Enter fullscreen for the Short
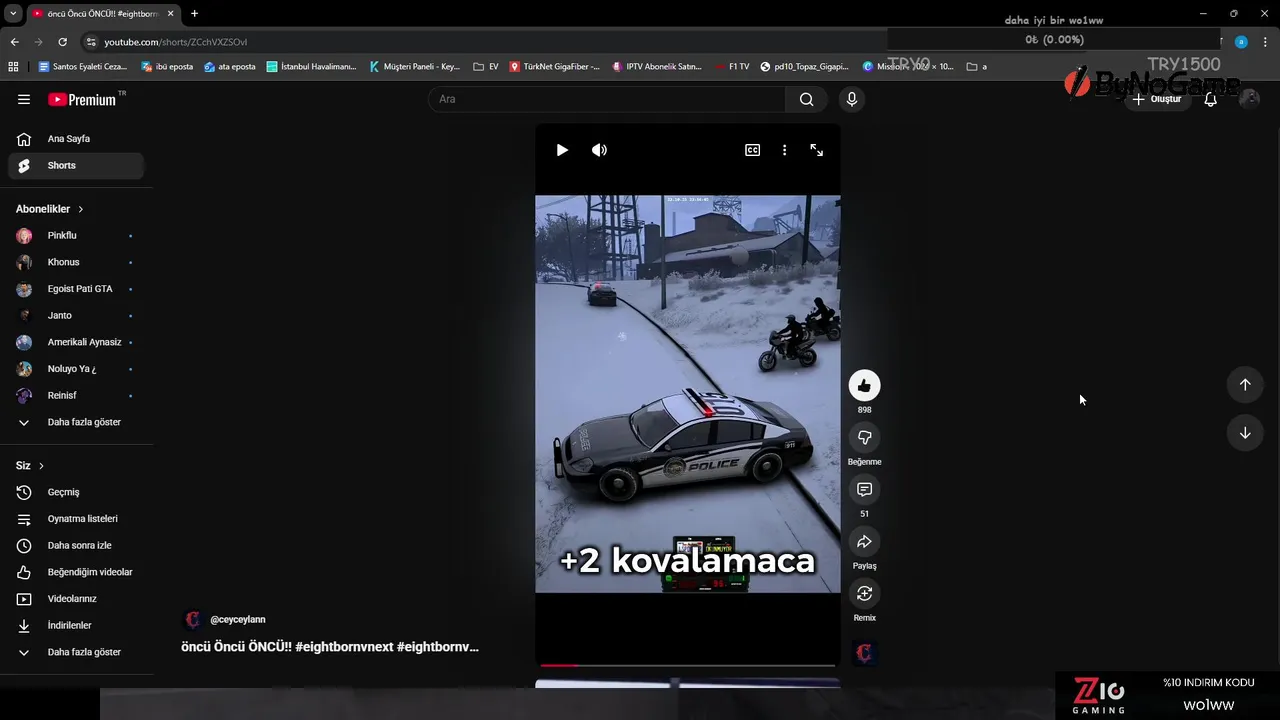The image size is (1280, 720). [x=817, y=150]
